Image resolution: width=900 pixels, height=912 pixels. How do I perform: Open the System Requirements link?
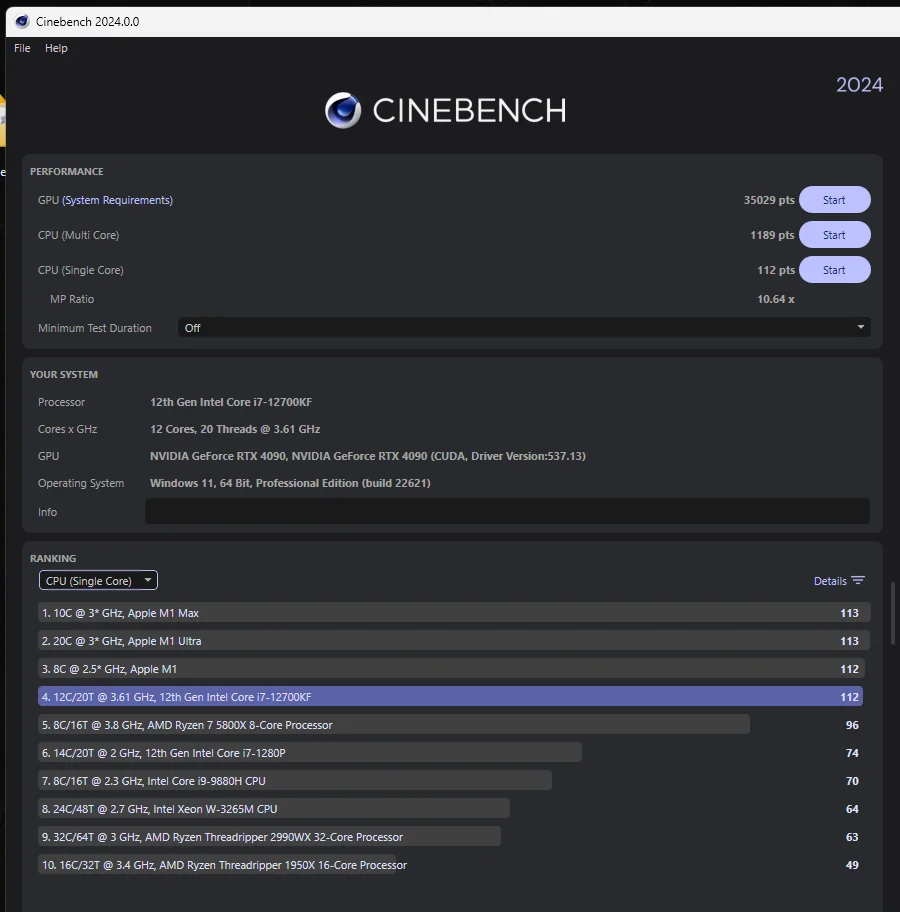coord(118,200)
